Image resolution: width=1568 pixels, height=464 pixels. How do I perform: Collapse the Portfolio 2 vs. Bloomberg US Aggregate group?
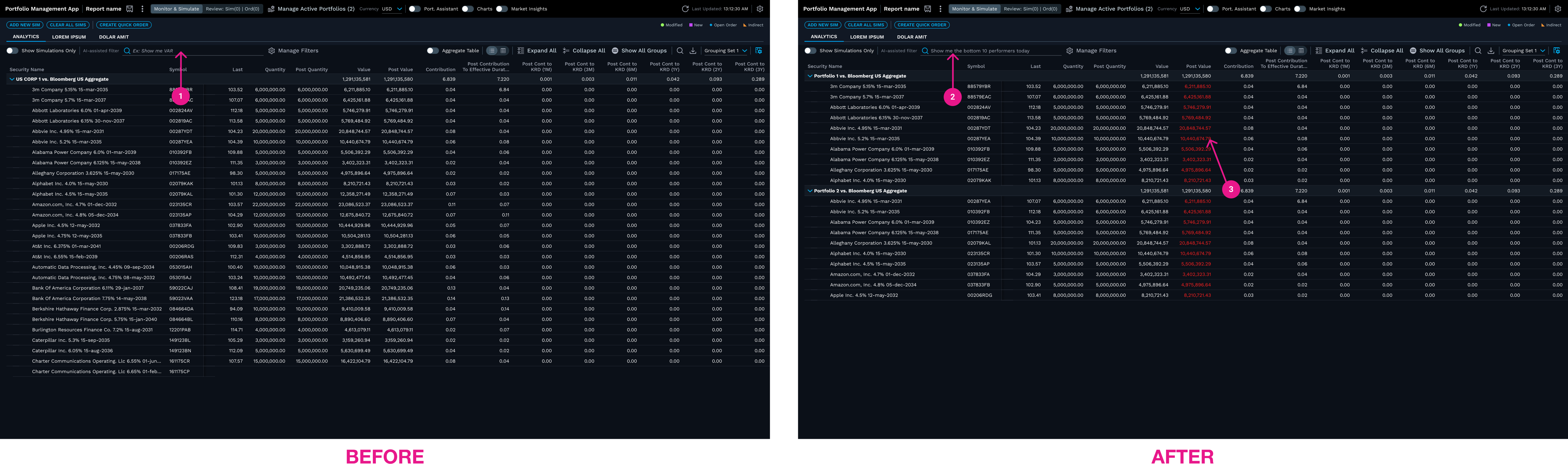(x=810, y=191)
